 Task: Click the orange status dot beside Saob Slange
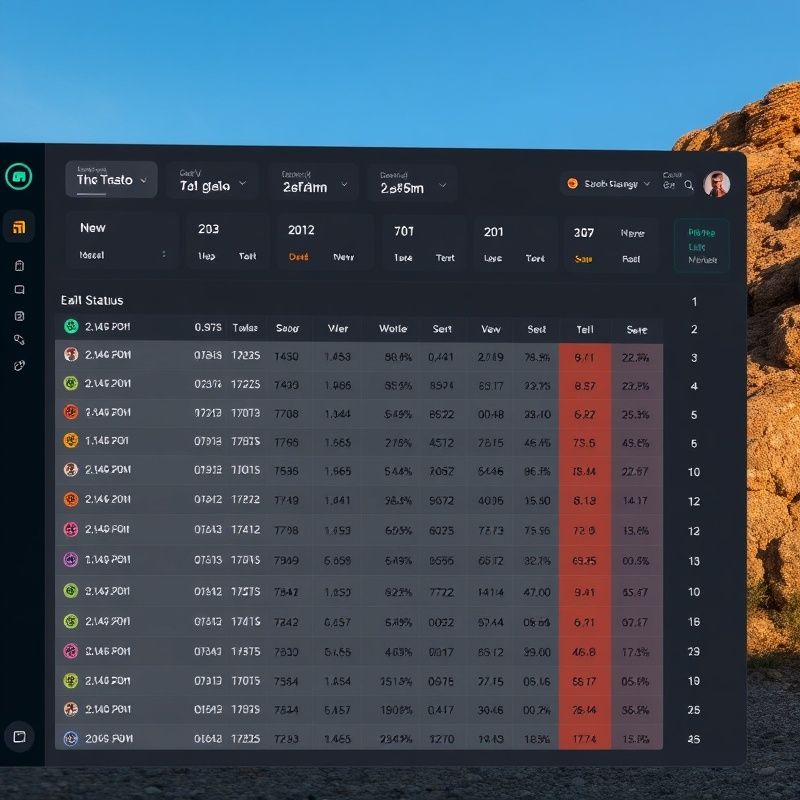click(572, 184)
